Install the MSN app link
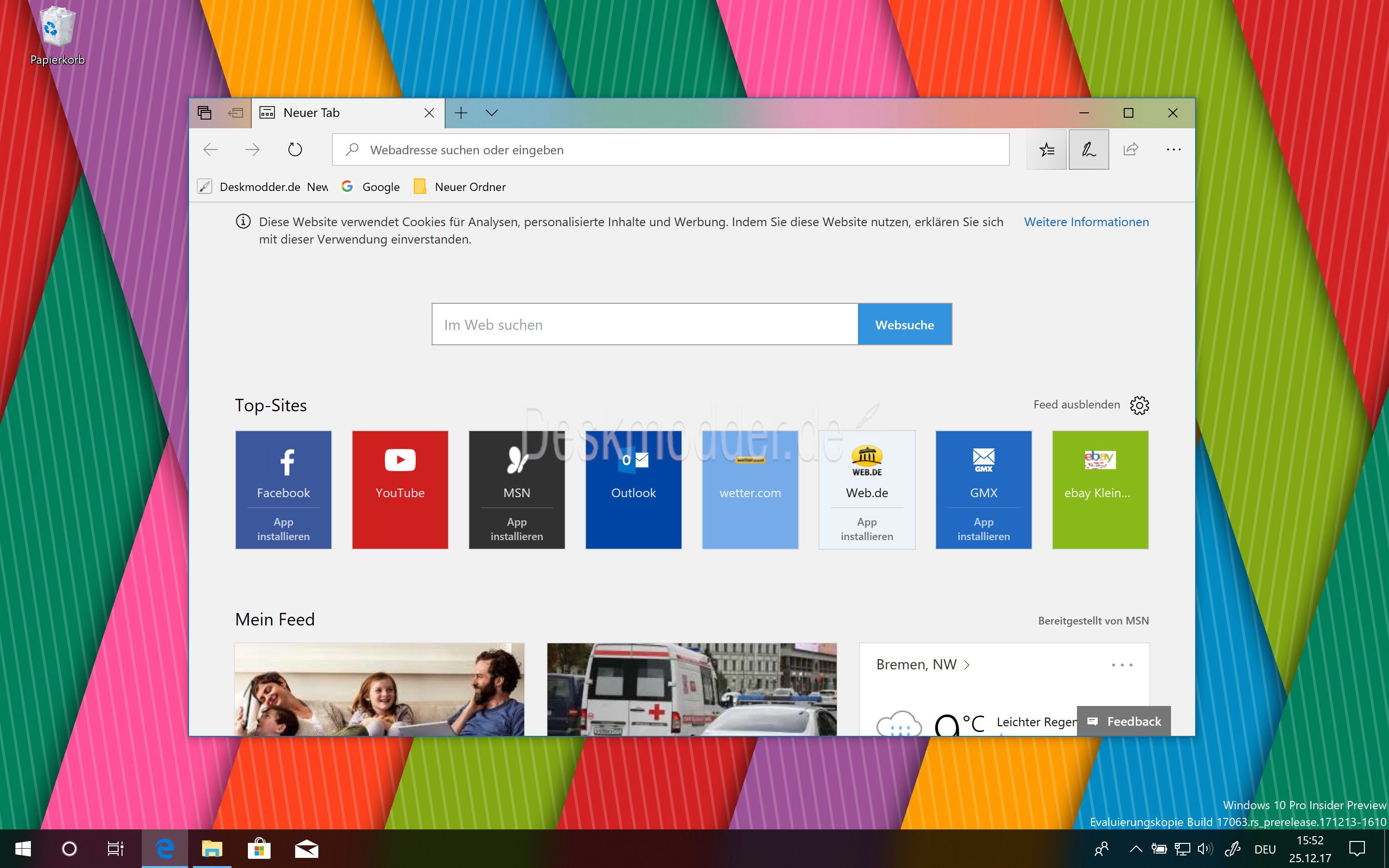The image size is (1389, 868). tap(517, 529)
